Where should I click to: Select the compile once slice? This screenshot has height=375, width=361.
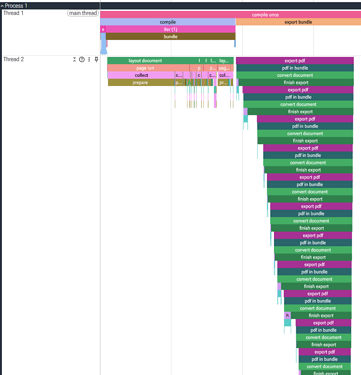coord(230,15)
